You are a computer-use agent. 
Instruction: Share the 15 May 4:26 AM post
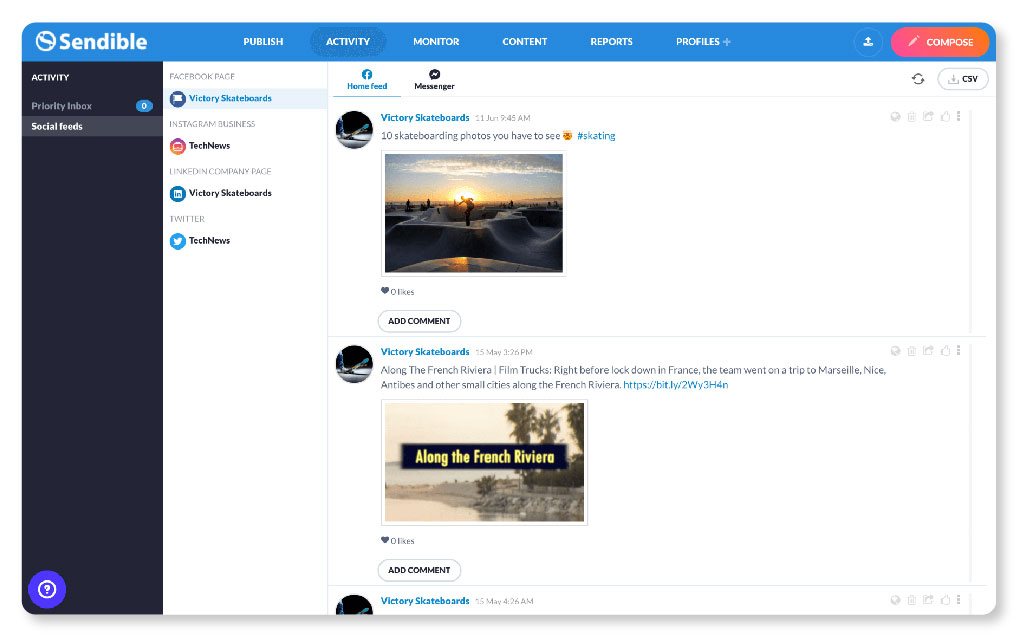point(928,601)
